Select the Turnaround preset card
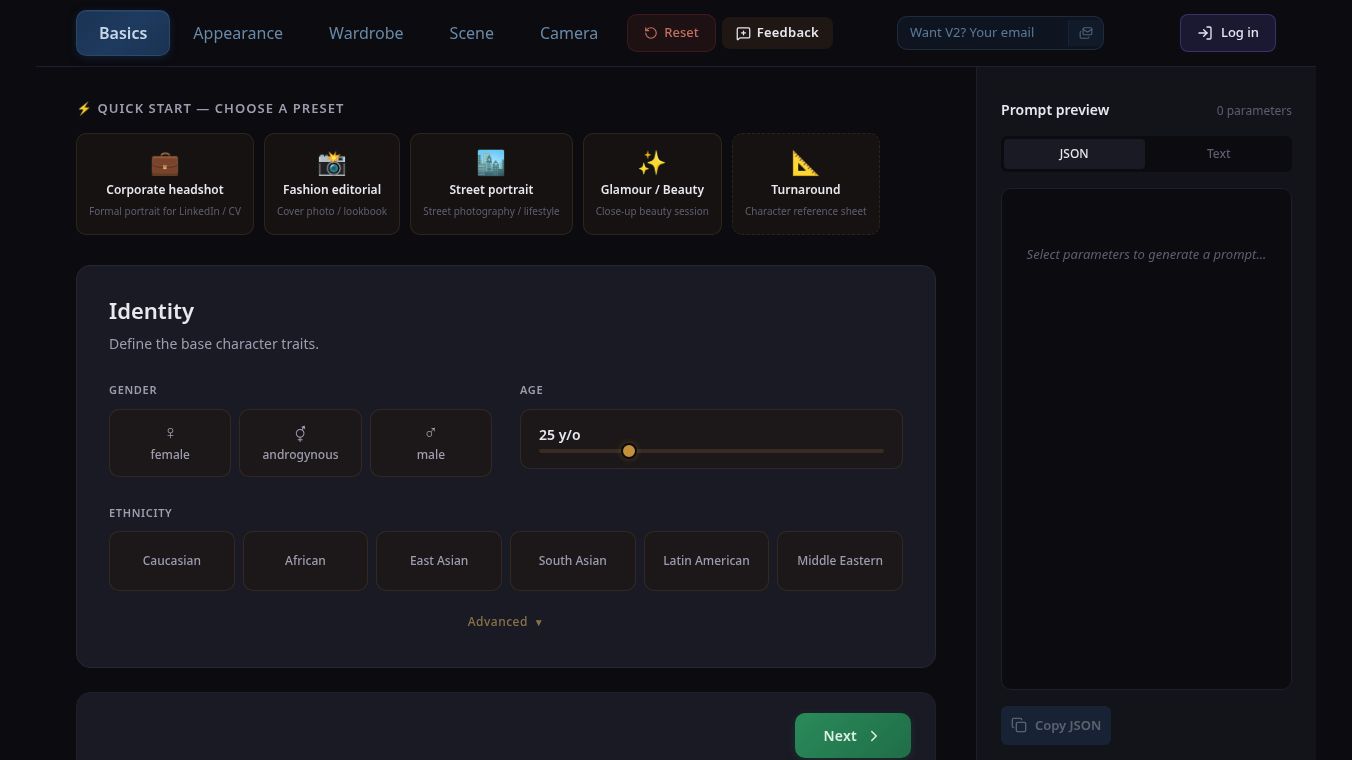Image resolution: width=1352 pixels, height=760 pixels. [806, 184]
